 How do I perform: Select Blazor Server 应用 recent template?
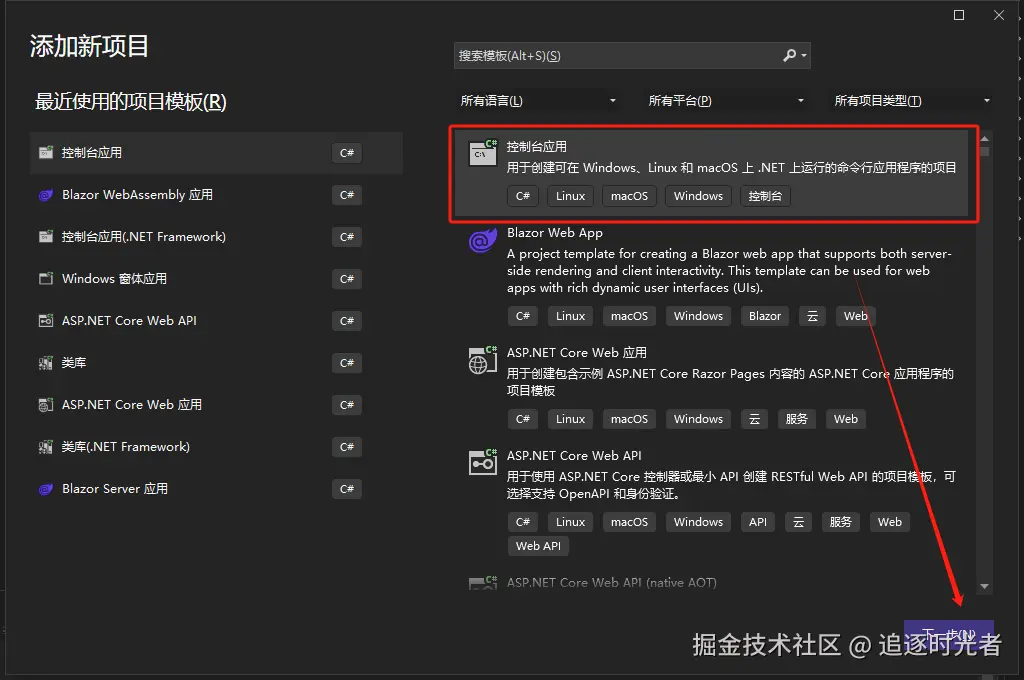(x=216, y=489)
